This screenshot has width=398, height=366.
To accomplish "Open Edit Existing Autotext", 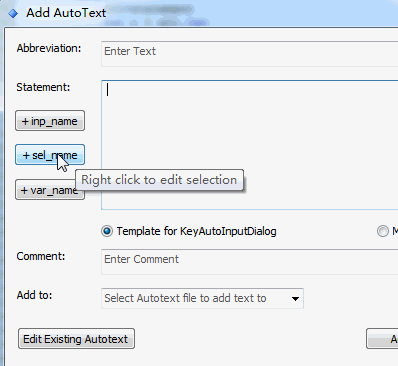I will pos(76,339).
